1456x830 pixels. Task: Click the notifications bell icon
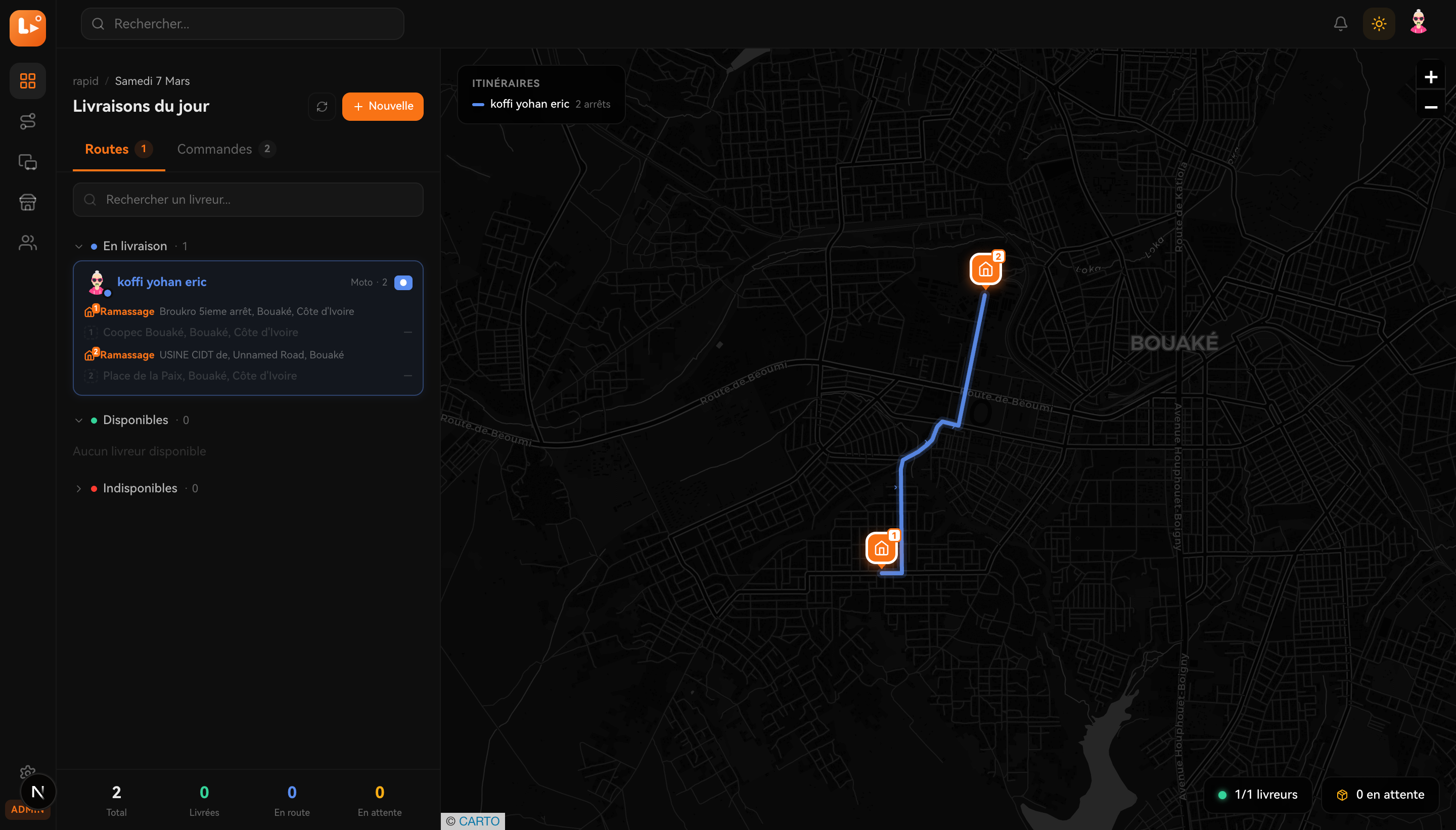[1340, 23]
